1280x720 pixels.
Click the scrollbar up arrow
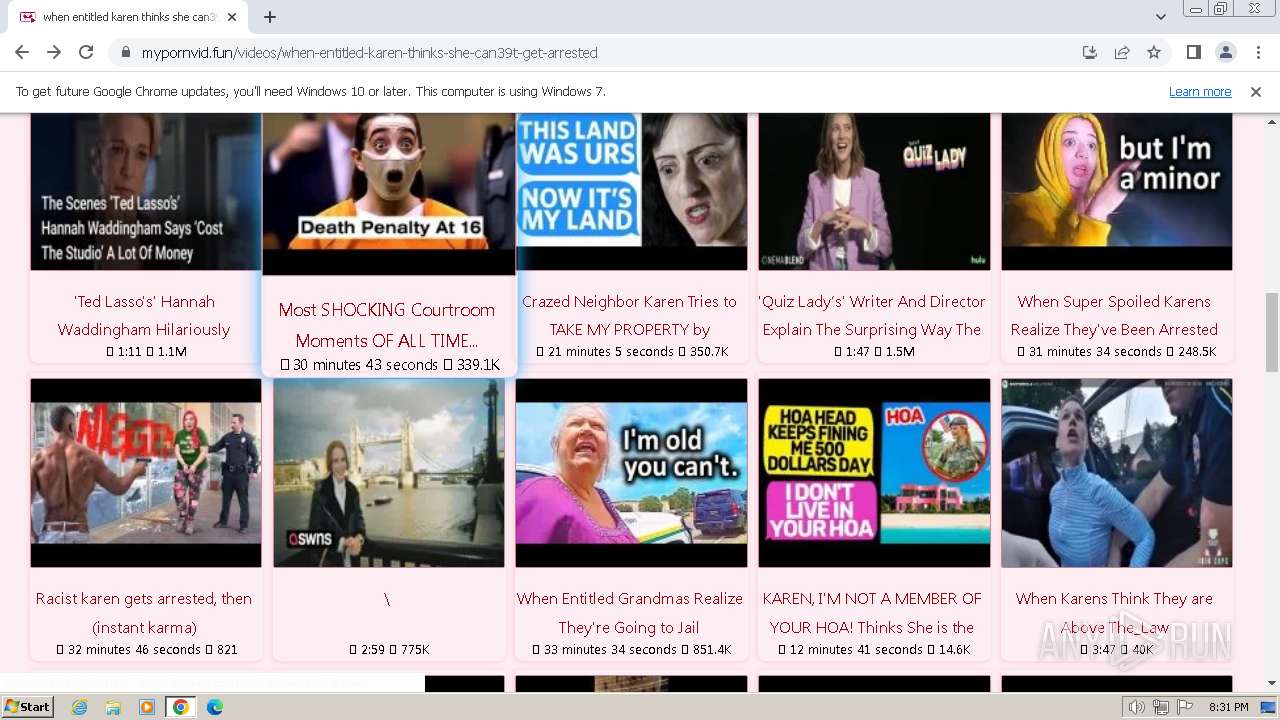pos(1272,121)
